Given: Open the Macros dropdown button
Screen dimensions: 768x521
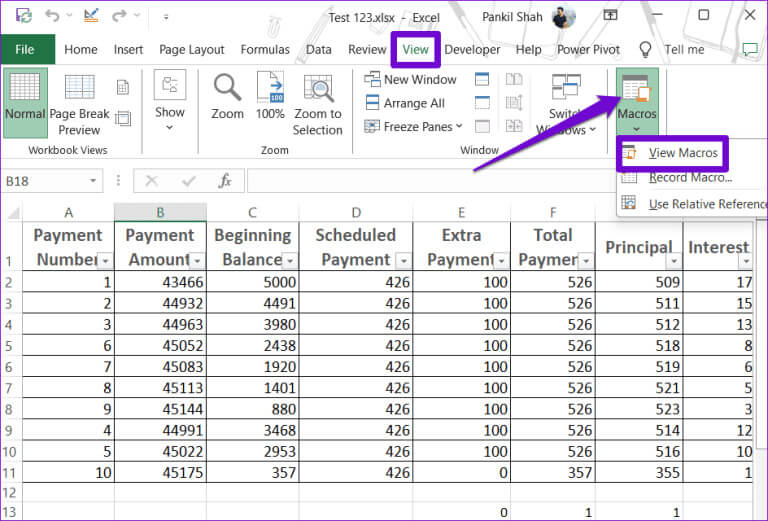Looking at the screenshot, I should (x=637, y=103).
